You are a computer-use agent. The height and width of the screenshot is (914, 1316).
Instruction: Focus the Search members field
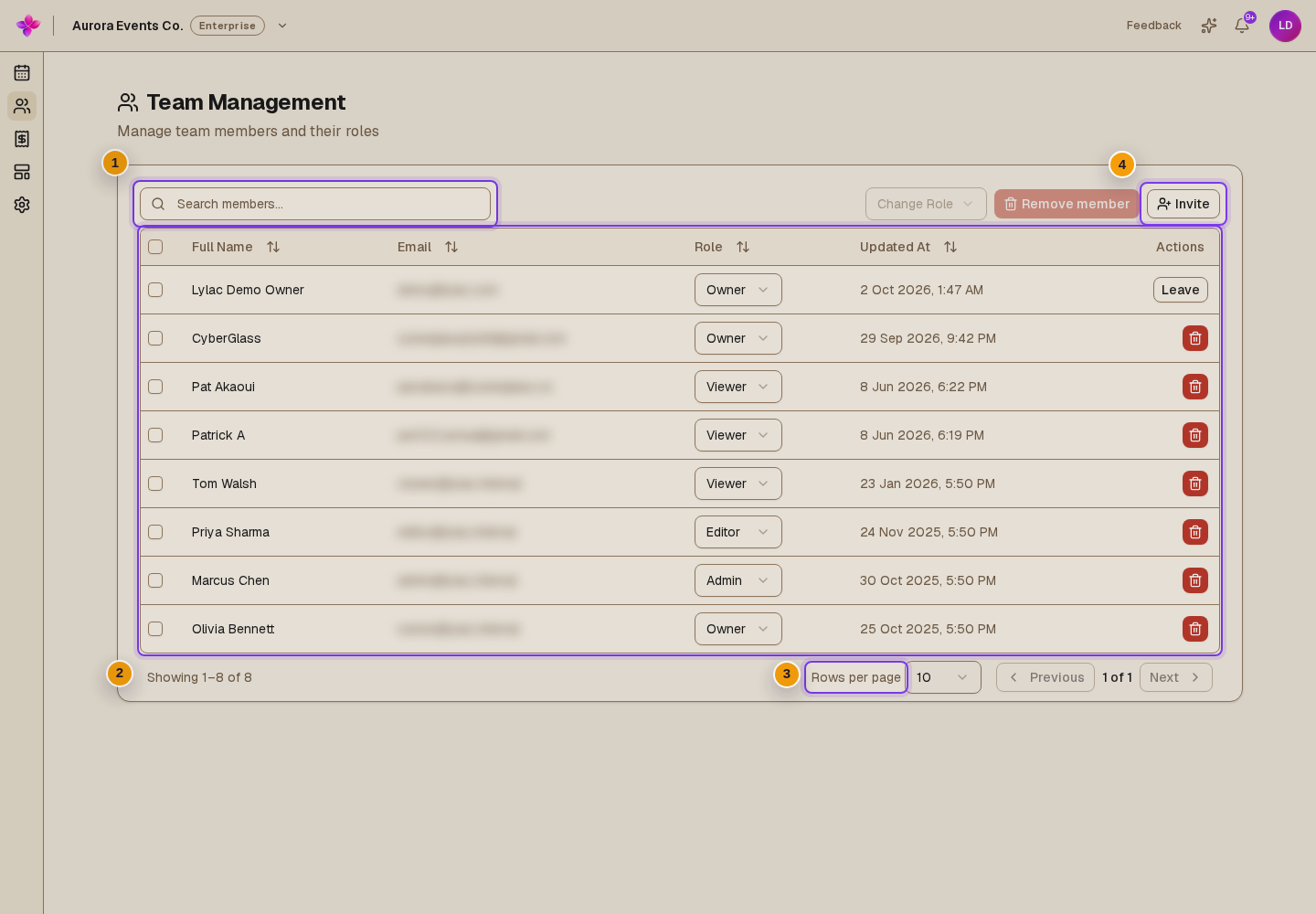[315, 204]
